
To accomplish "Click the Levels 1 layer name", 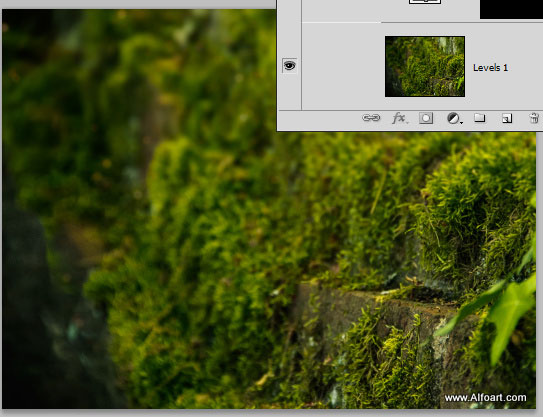I will click(x=490, y=68).
